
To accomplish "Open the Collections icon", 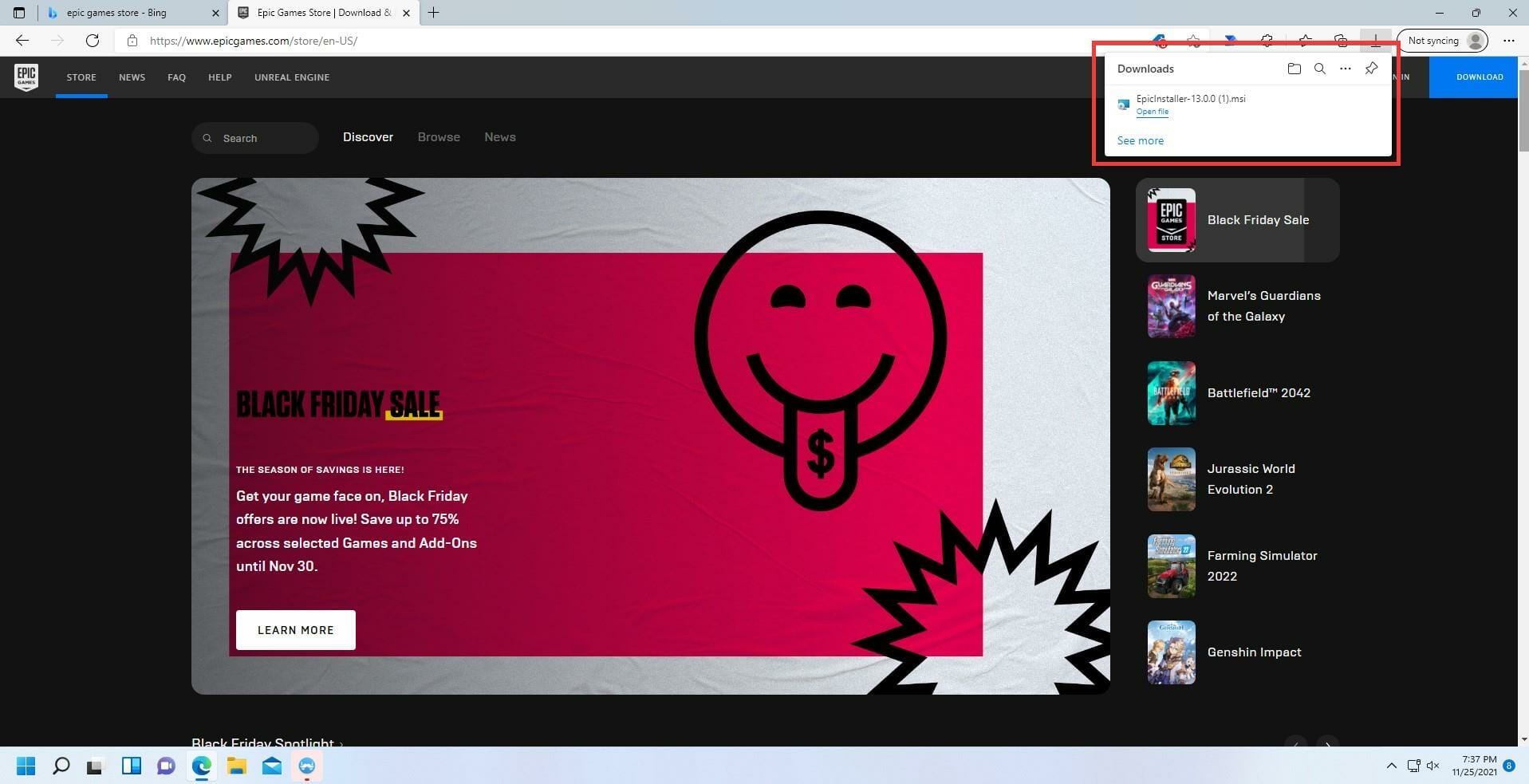I will (1341, 41).
